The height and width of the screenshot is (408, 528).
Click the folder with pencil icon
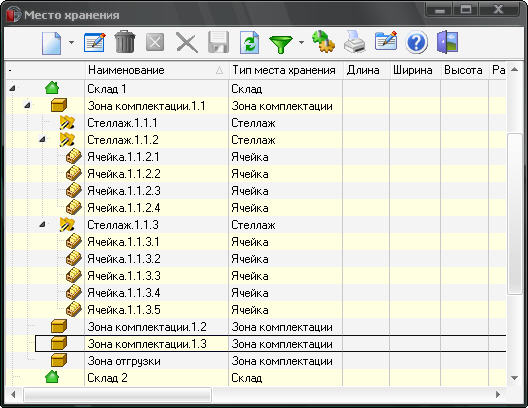(x=386, y=41)
